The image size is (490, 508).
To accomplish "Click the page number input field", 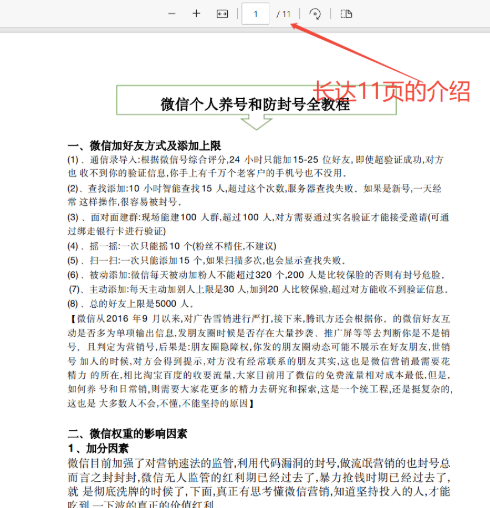I will [x=255, y=14].
